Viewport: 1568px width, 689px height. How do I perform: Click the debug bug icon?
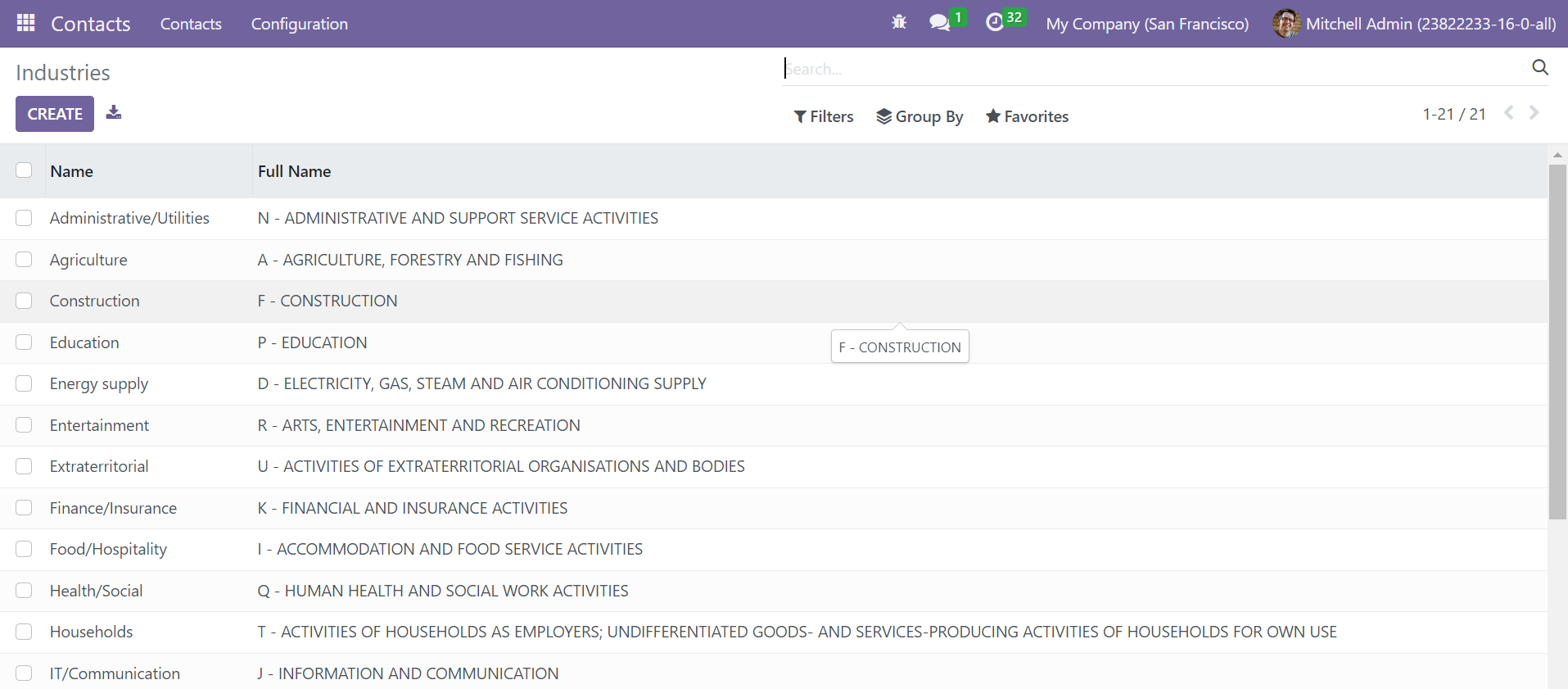click(899, 23)
